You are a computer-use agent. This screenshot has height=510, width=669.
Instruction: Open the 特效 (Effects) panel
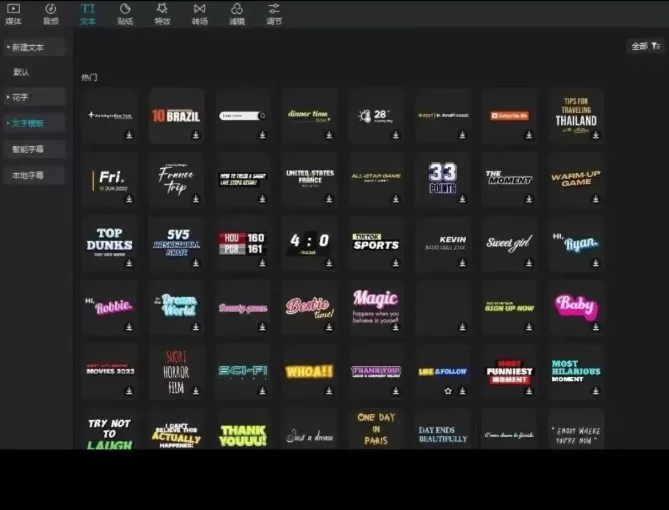[162, 13]
